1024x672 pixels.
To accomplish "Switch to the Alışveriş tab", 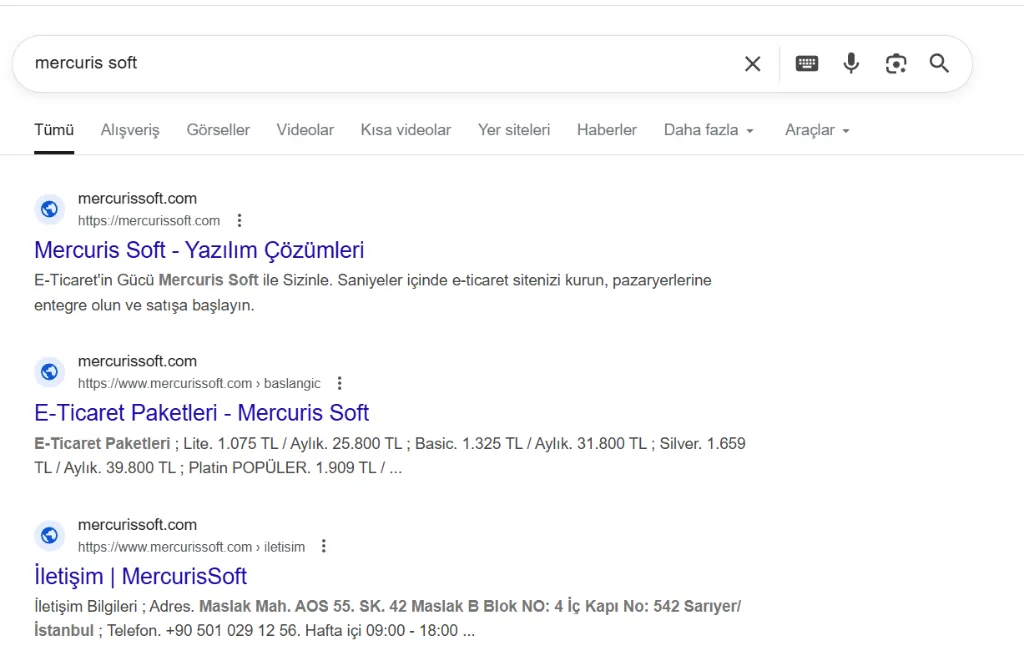I will coord(130,130).
